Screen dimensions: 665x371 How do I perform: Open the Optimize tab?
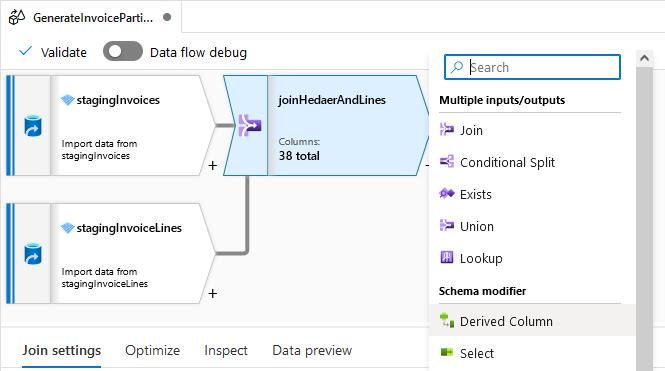152,351
